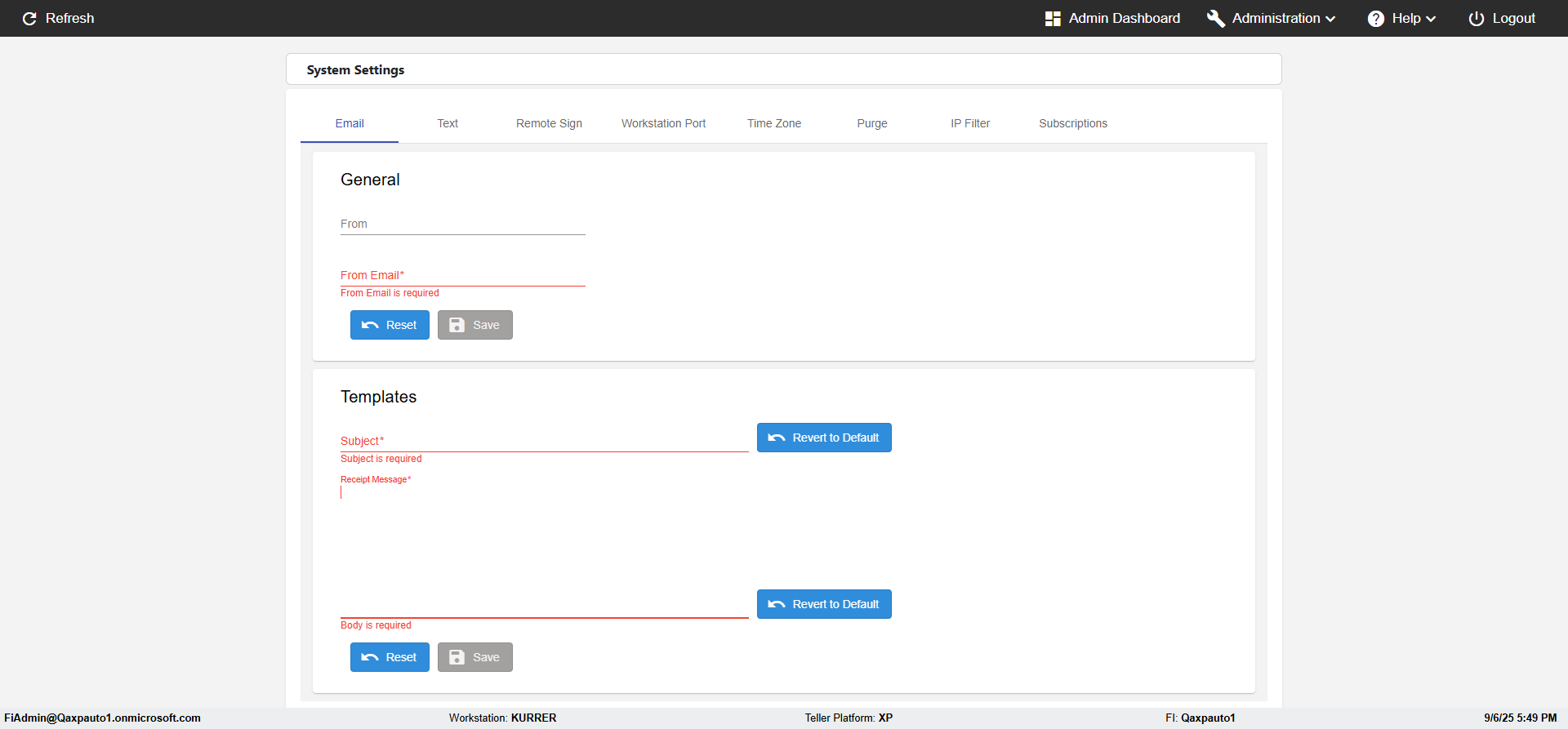Revert the Subject to default

(824, 438)
